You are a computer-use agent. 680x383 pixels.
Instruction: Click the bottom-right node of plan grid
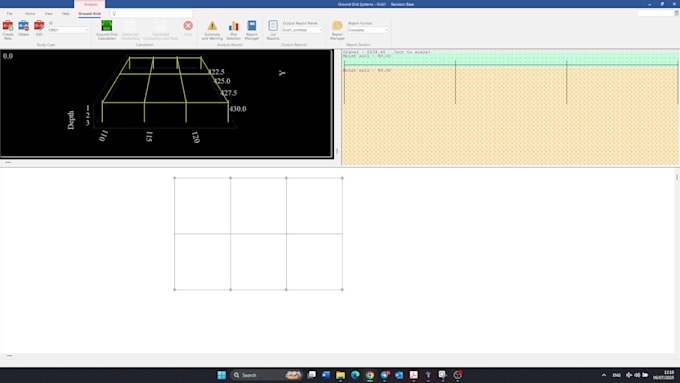tap(342, 289)
